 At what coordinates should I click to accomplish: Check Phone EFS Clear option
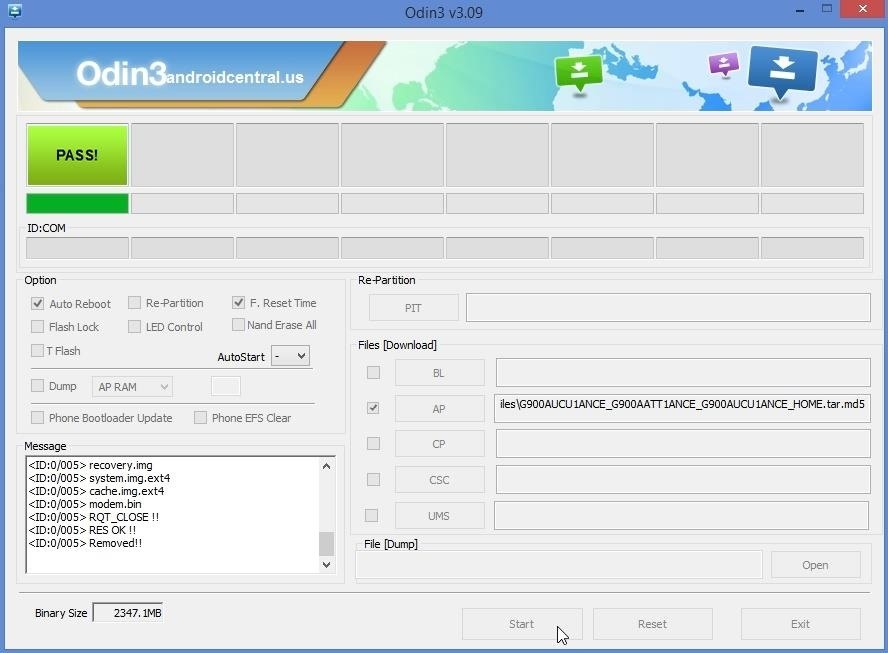click(200, 418)
